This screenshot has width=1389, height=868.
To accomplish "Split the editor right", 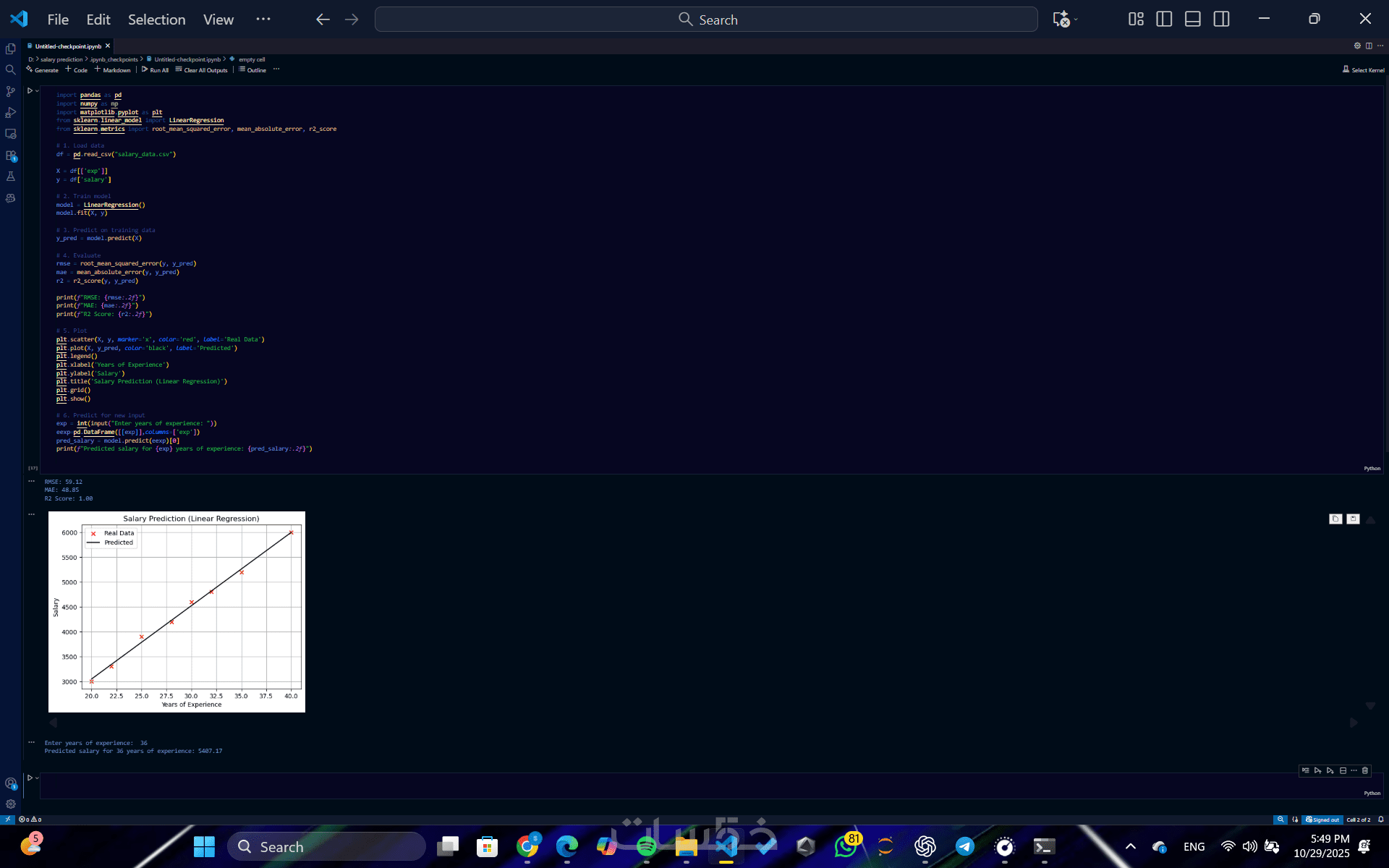I will 1369,46.
